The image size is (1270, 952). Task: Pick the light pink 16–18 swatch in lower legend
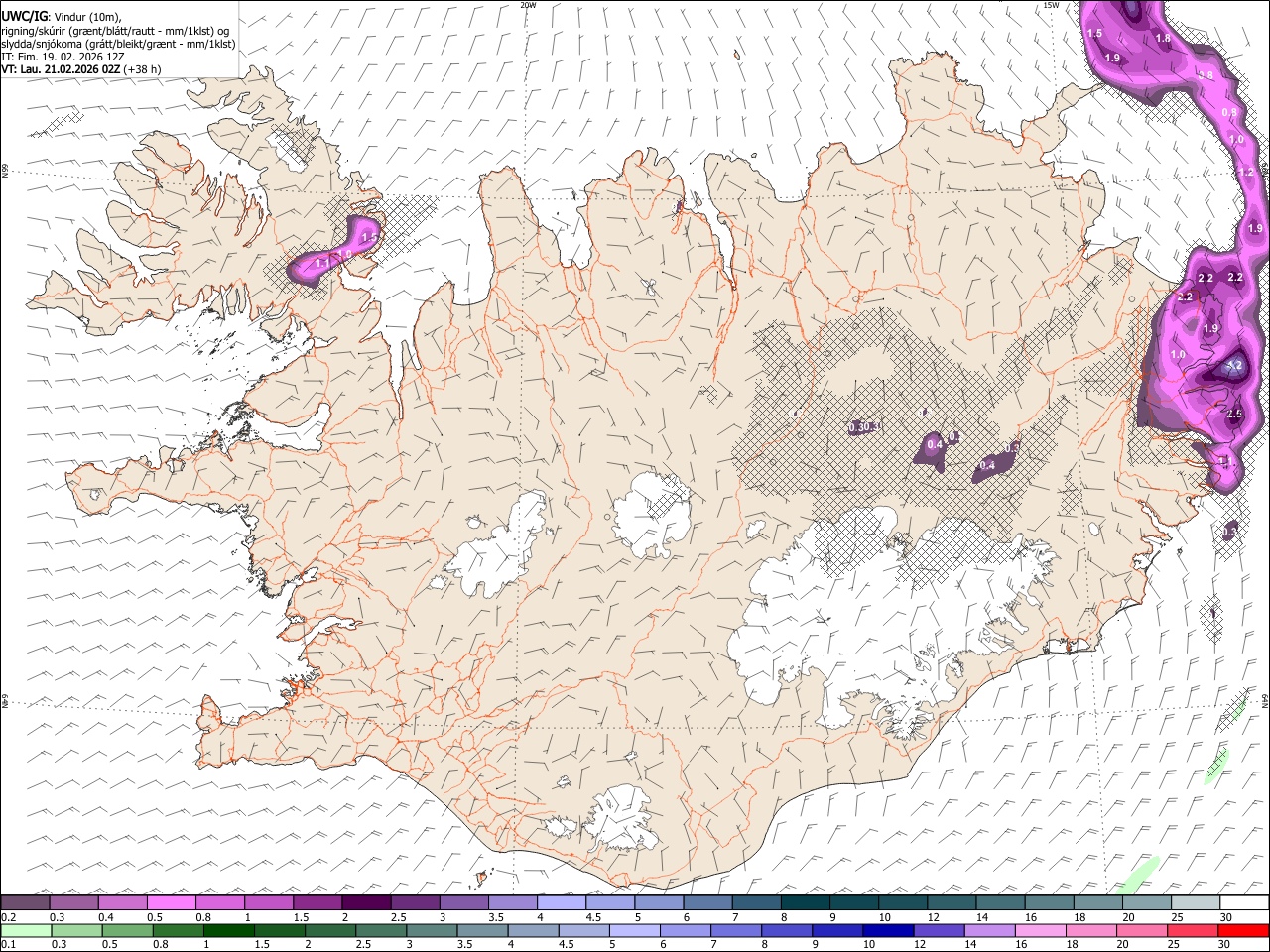tap(1040, 930)
